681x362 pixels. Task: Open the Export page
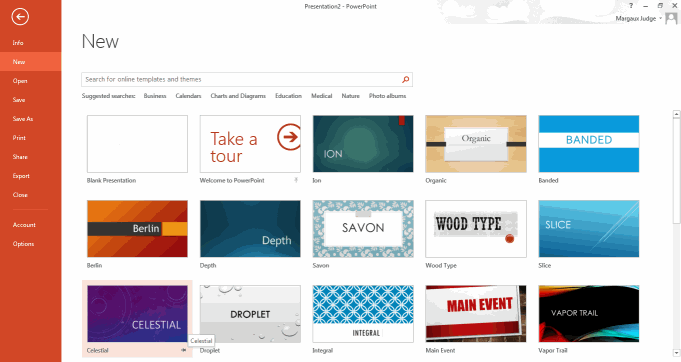[21, 176]
